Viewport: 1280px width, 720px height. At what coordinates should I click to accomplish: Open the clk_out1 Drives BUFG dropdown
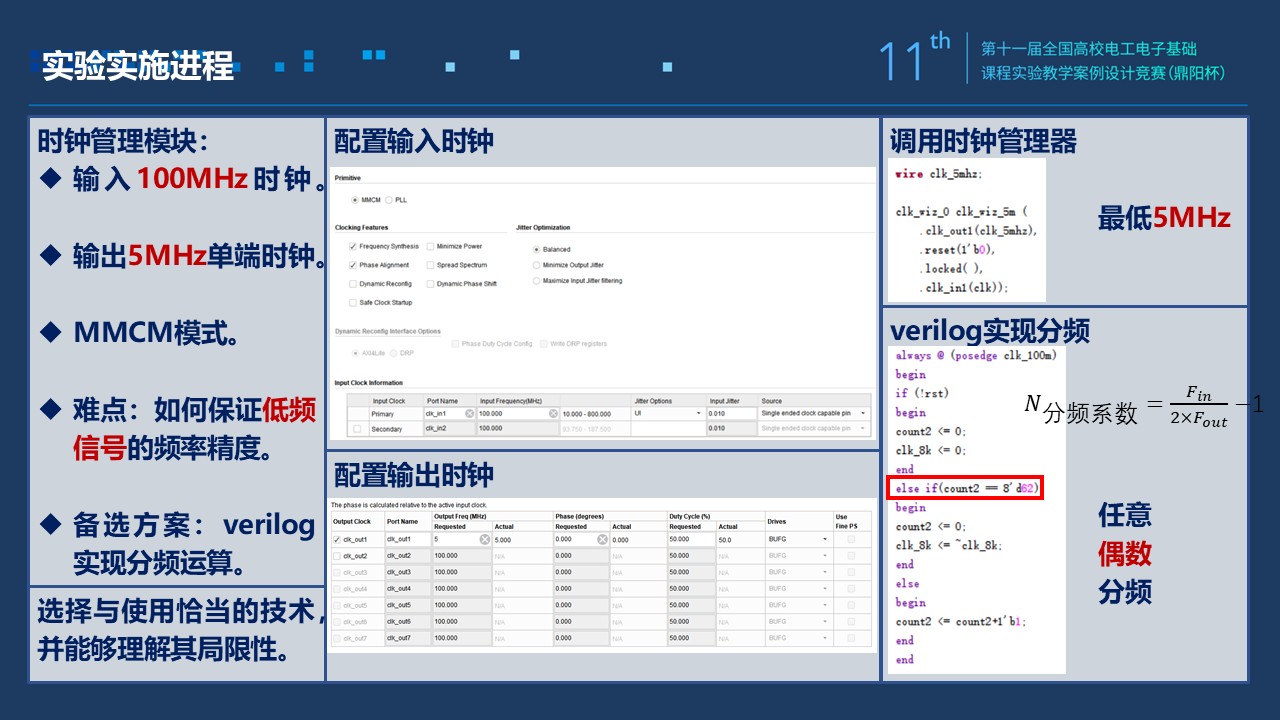click(825, 539)
